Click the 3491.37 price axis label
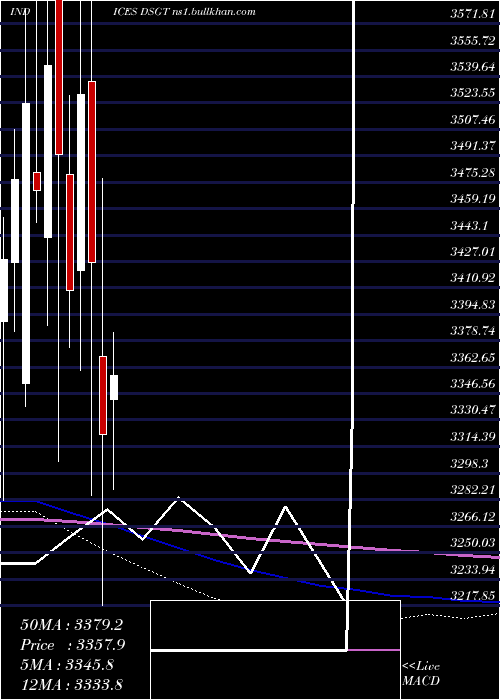The width and height of the screenshot is (500, 700). point(473,146)
